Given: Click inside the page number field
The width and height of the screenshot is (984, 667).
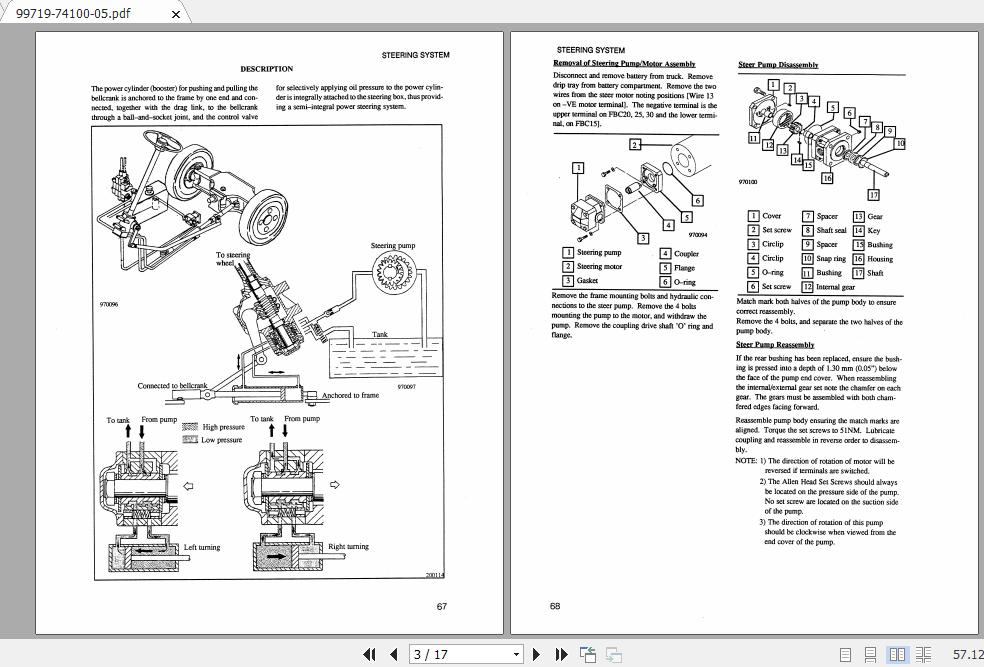Looking at the screenshot, I should [450, 654].
